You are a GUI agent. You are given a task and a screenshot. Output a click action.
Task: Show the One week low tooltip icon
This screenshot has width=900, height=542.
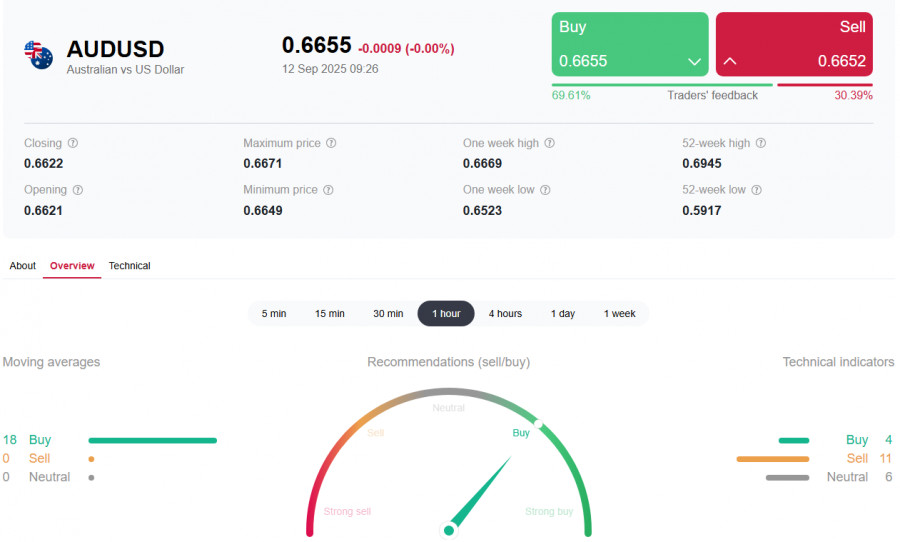545,190
